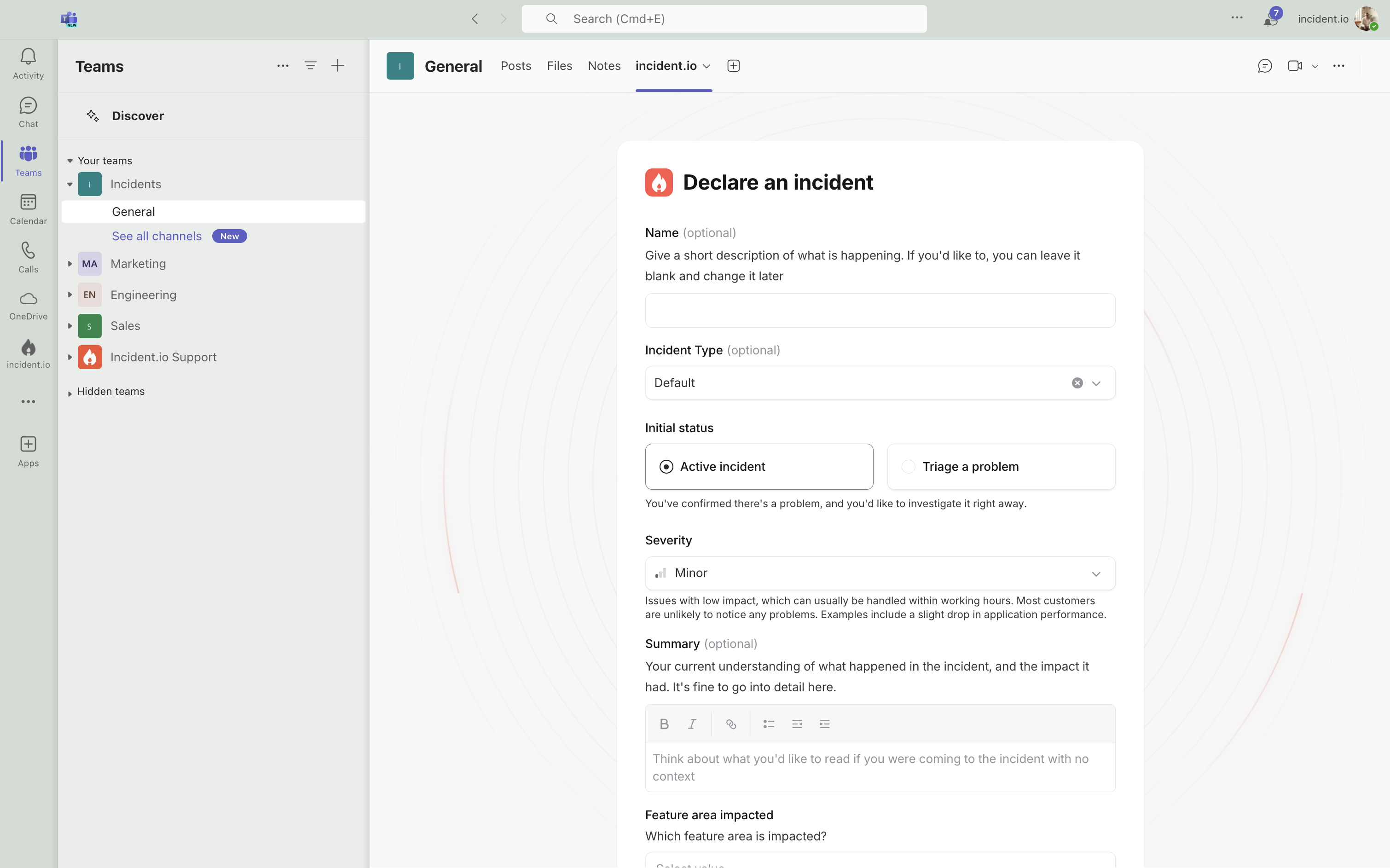Click the add tab plus icon

pos(733,66)
